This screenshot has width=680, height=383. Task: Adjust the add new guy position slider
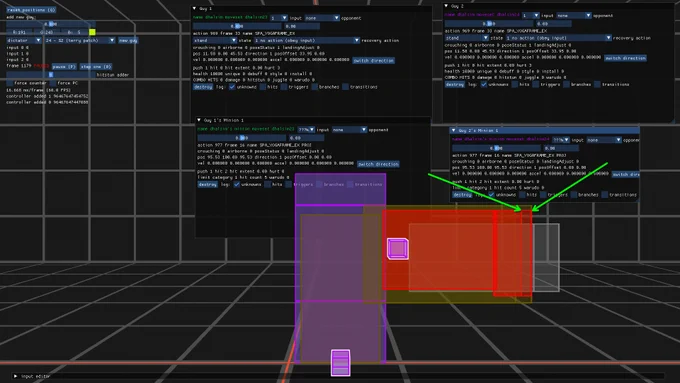[x=50, y=24]
